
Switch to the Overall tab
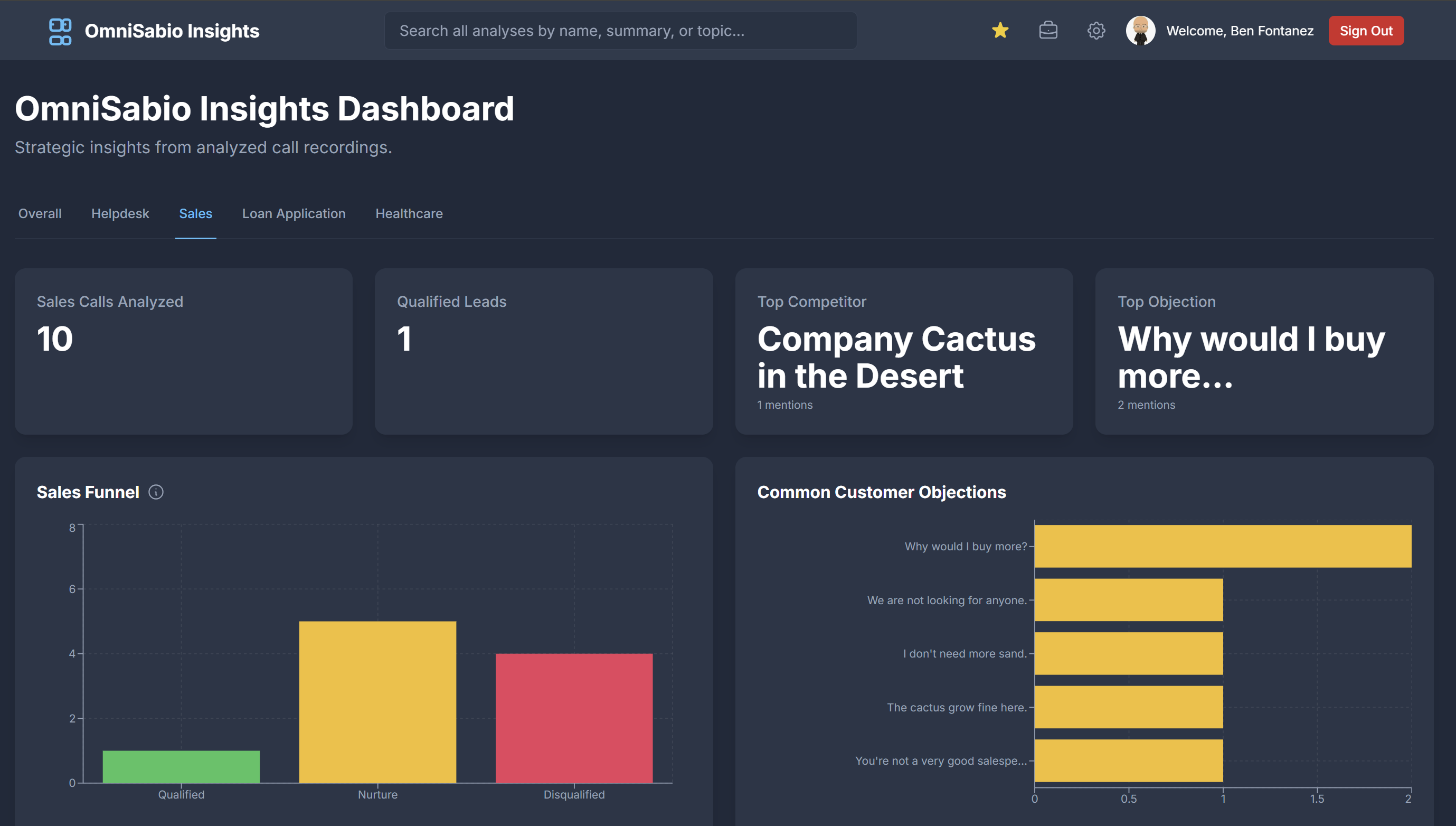(x=39, y=214)
